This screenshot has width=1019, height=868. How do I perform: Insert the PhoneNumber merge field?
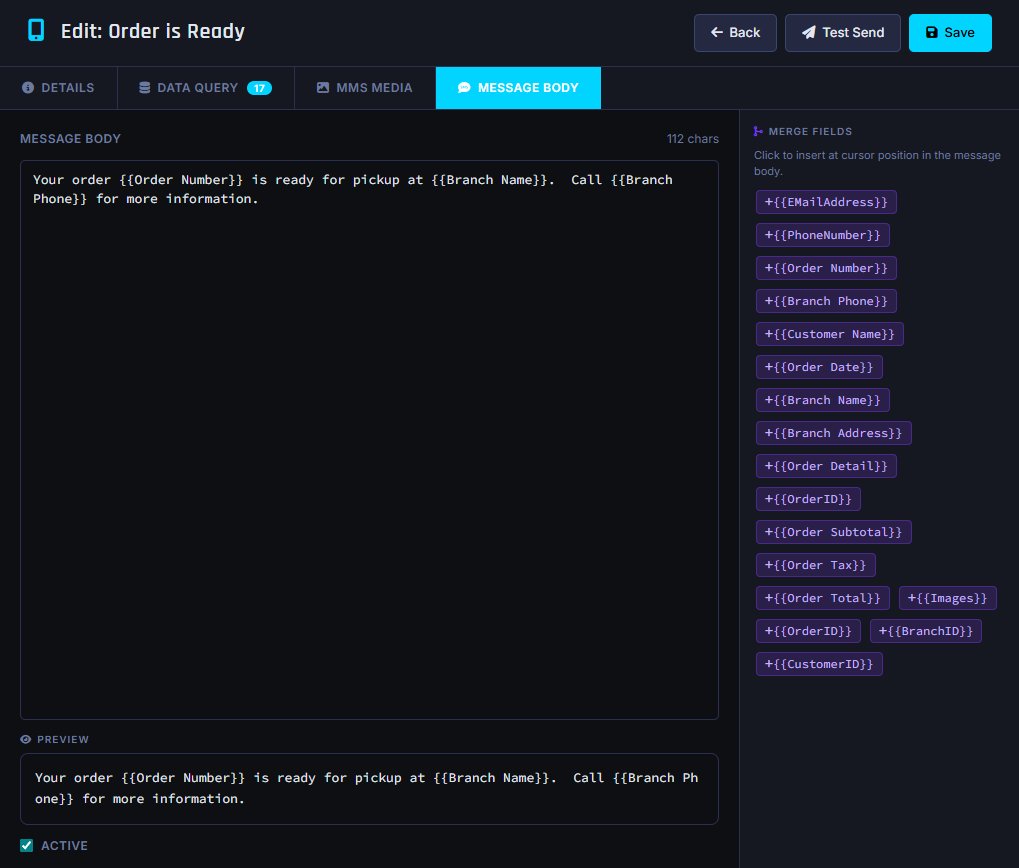point(822,235)
